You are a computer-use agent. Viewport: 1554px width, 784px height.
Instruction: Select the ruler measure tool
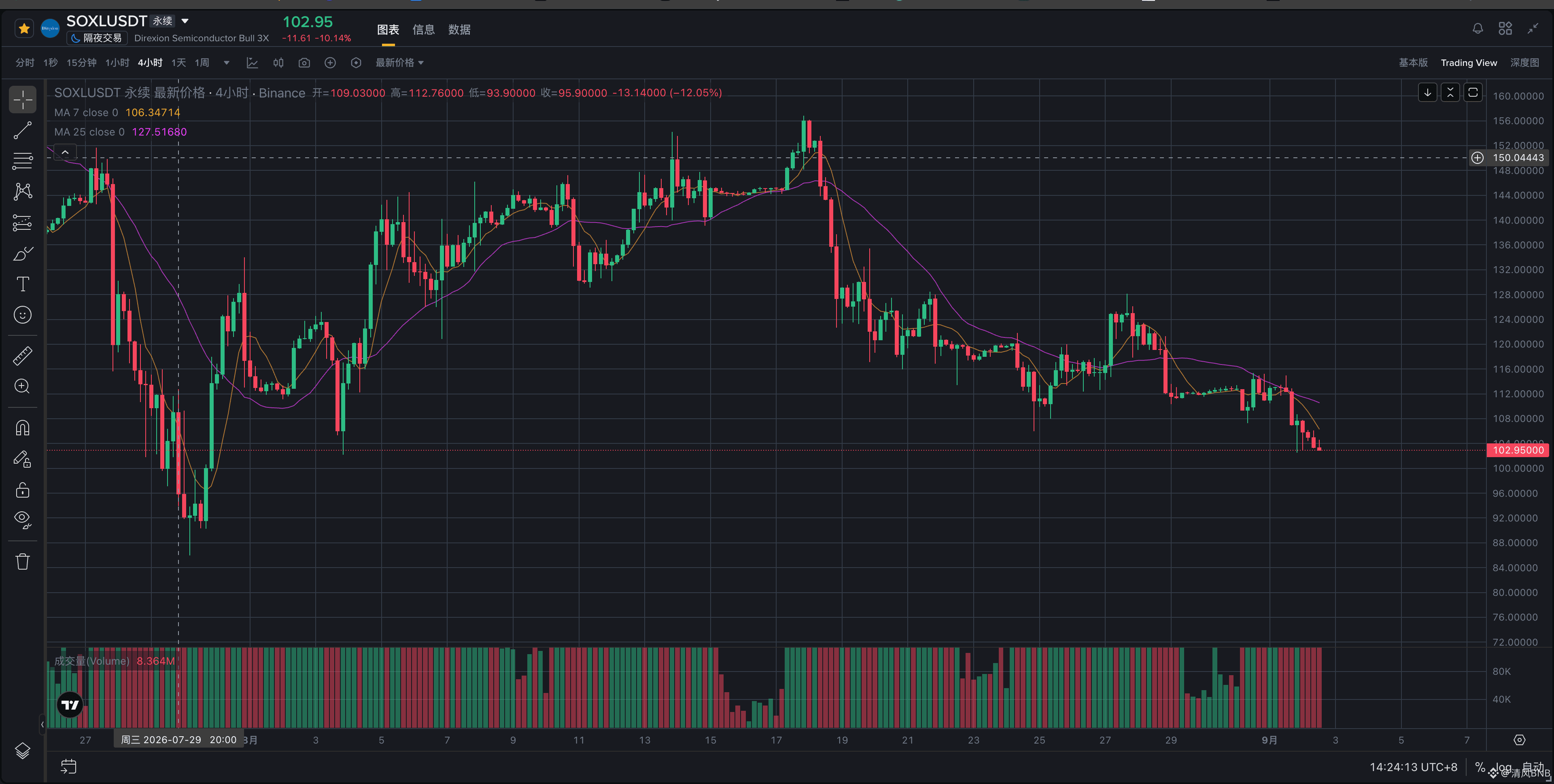coord(22,356)
